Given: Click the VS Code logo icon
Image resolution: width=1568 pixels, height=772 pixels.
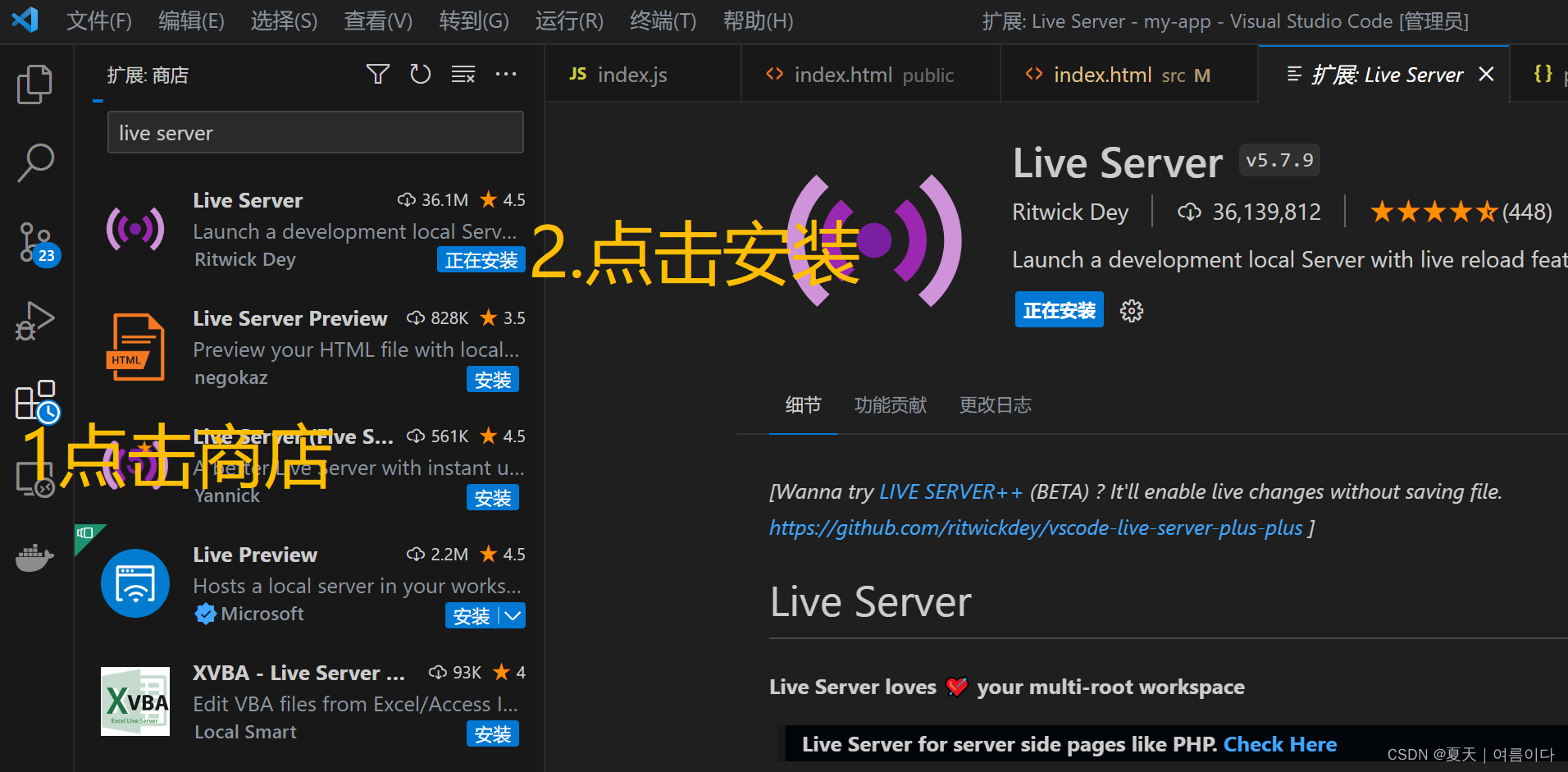Looking at the screenshot, I should pyautogui.click(x=25, y=20).
